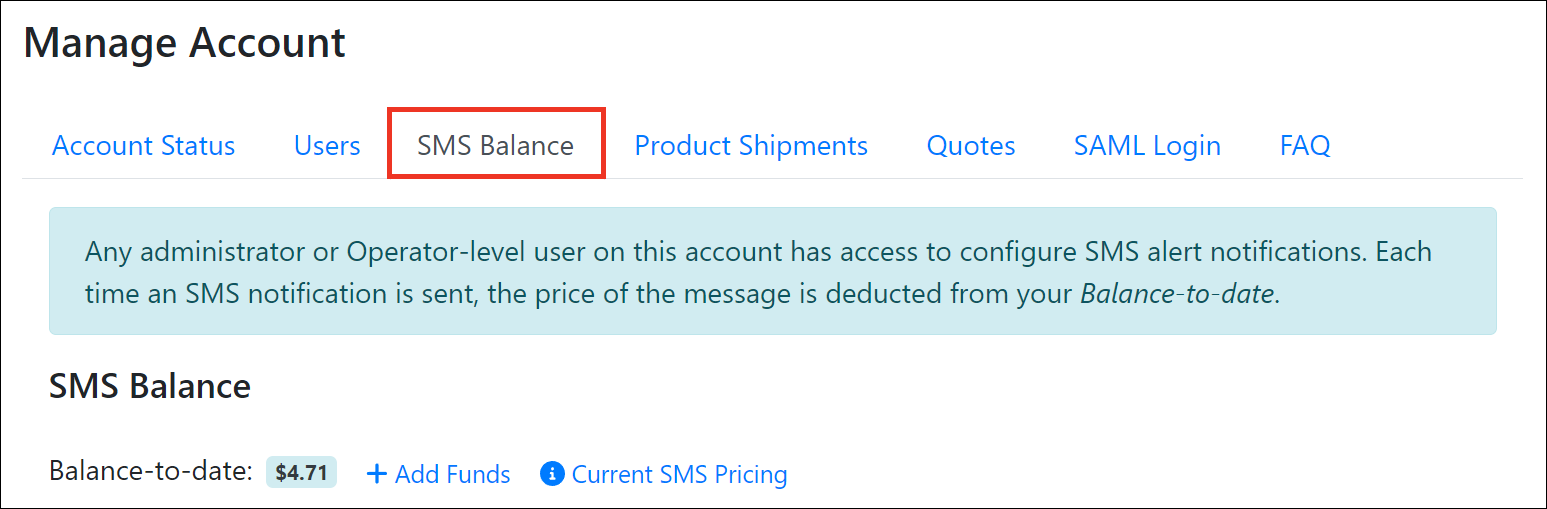Click the bold SMS Balance section heading
This screenshot has height=509, width=1547.
pyautogui.click(x=150, y=386)
